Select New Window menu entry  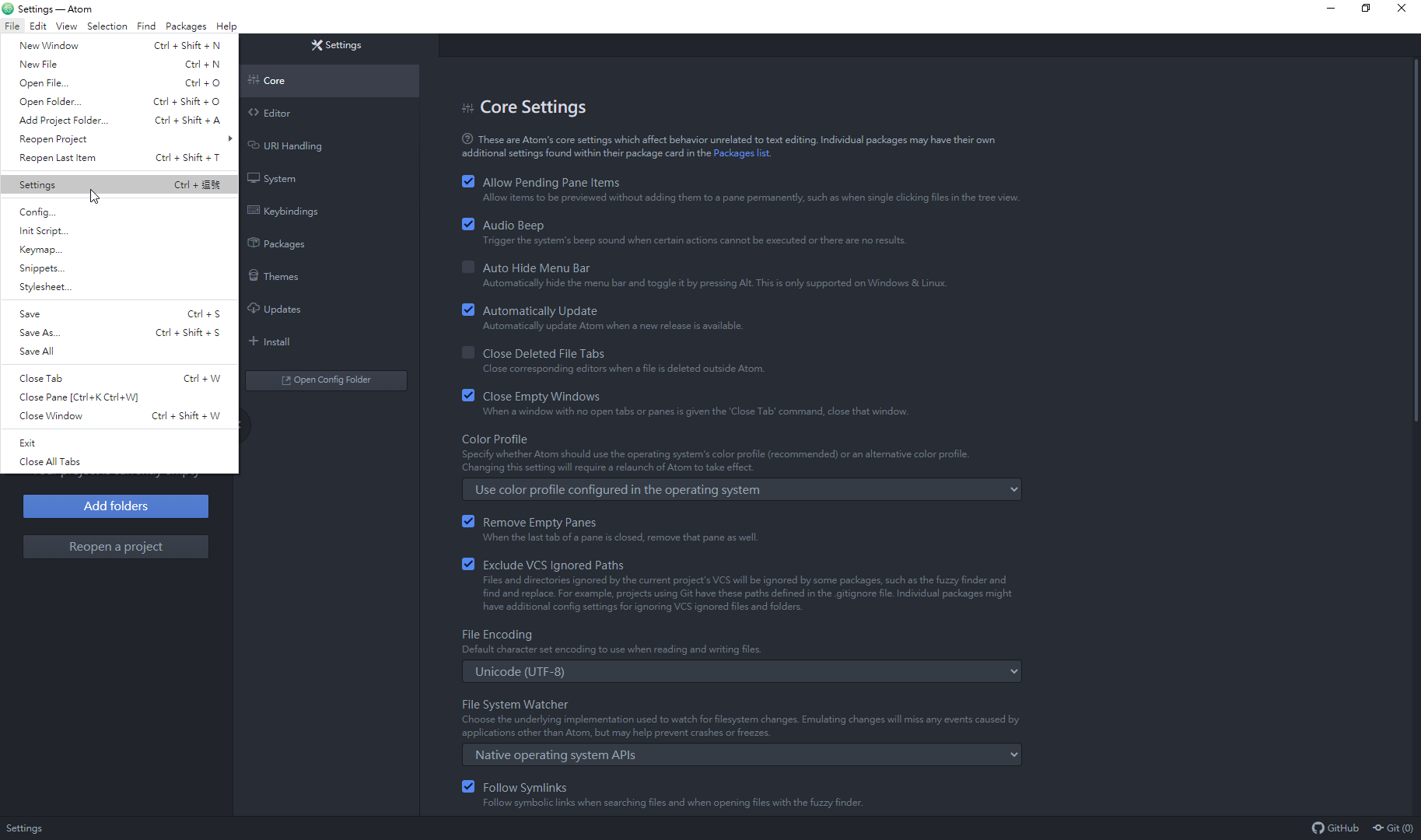119,45
